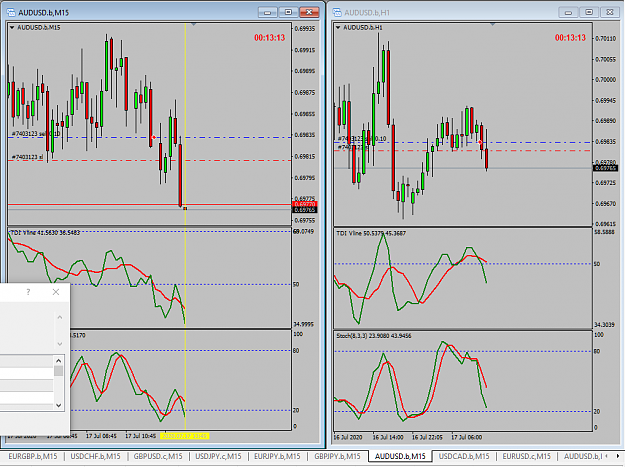Screen dimensions: 625x467
Task: Open the AUDUSD.b,M15 one-click trading triangle
Action: (x=12, y=27)
